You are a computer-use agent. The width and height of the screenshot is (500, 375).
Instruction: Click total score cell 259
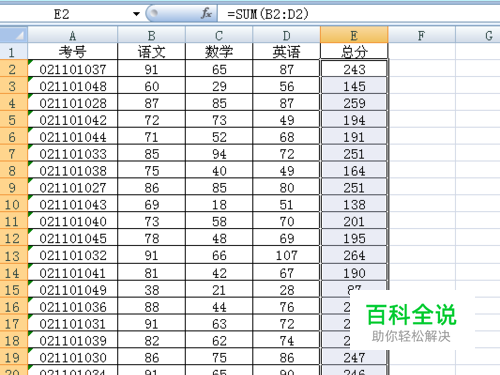tap(354, 103)
